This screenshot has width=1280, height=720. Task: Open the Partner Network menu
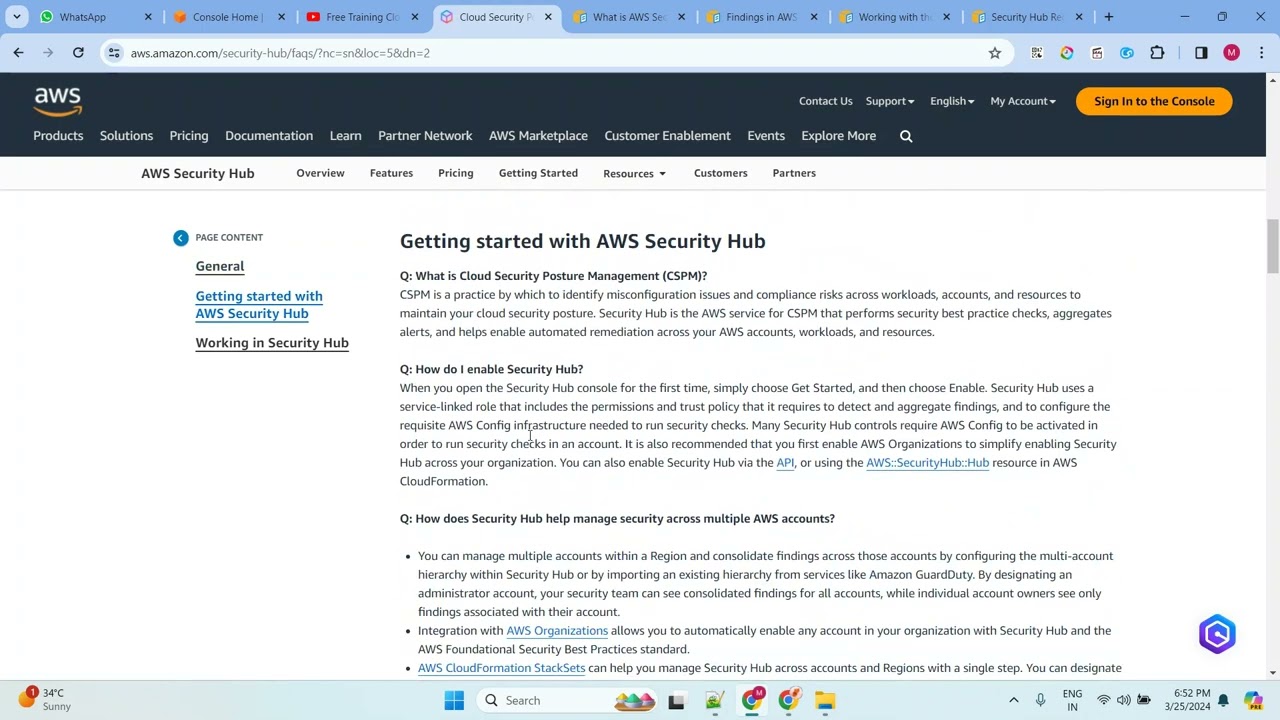(x=425, y=136)
